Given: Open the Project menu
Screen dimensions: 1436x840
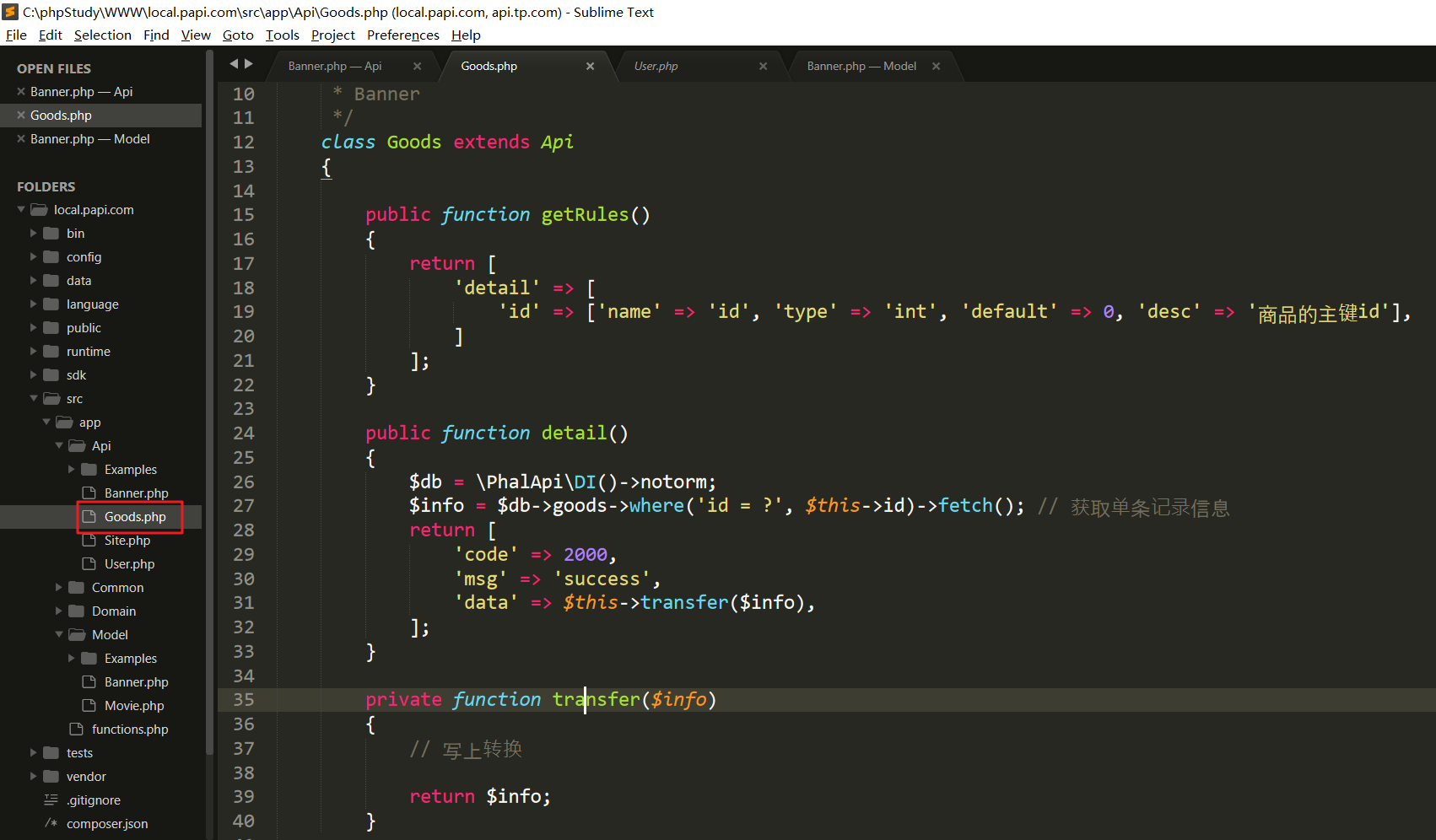Looking at the screenshot, I should (333, 35).
